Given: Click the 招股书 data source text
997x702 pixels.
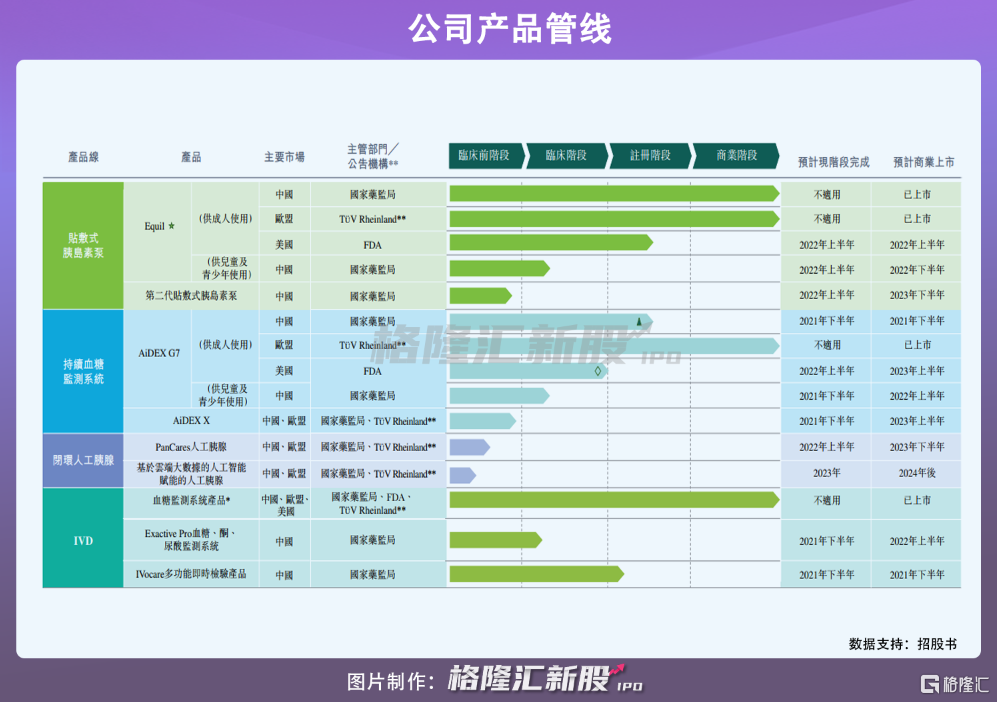Looking at the screenshot, I should pos(937,644).
